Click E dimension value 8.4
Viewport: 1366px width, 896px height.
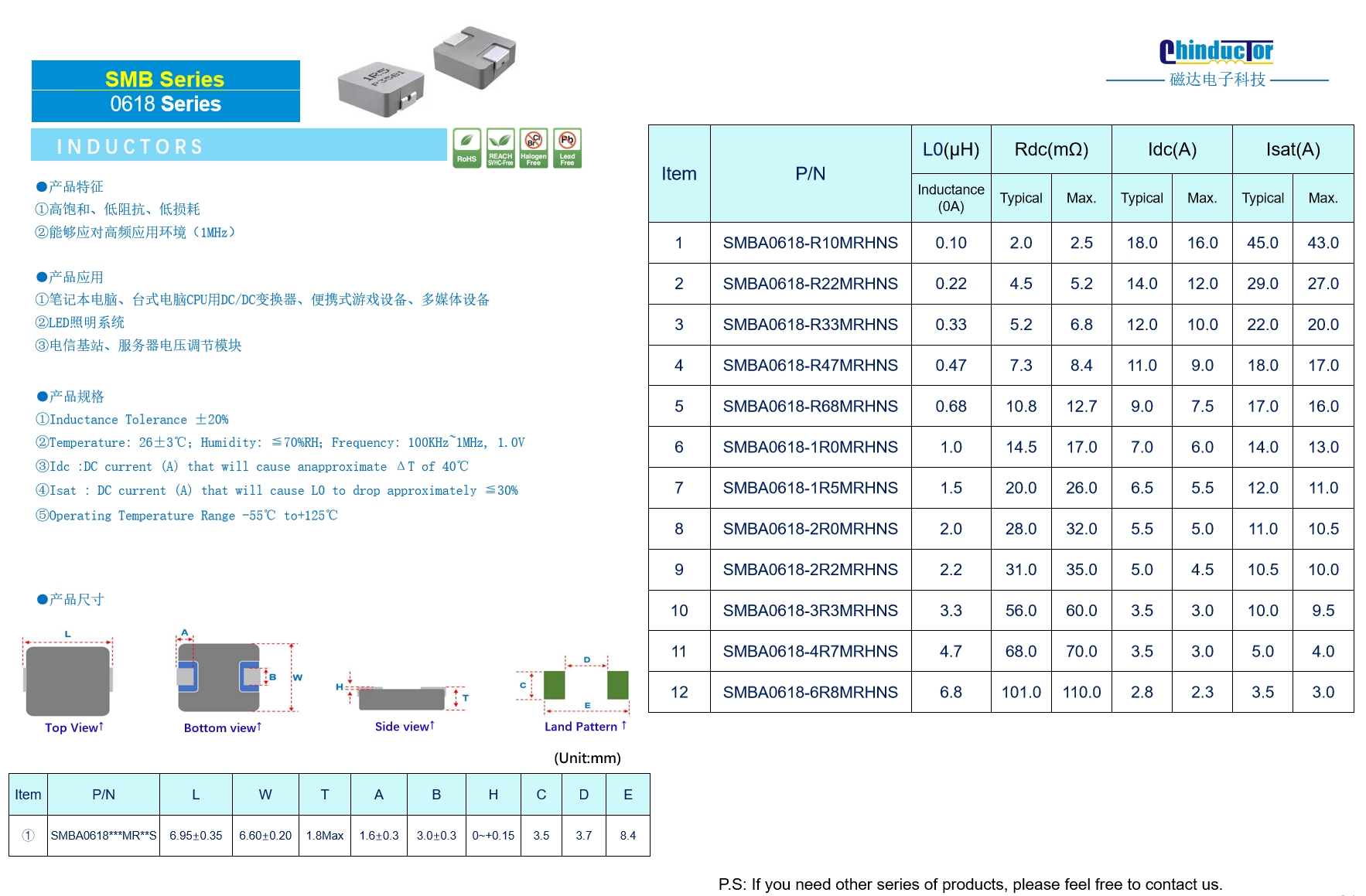pos(627,836)
